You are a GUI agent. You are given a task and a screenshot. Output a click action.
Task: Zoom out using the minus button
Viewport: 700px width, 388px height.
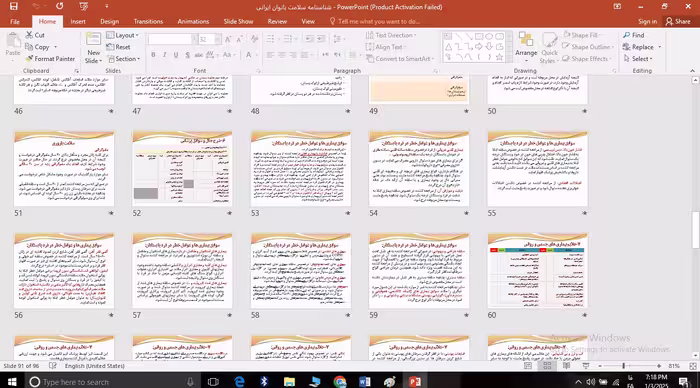pos(600,366)
